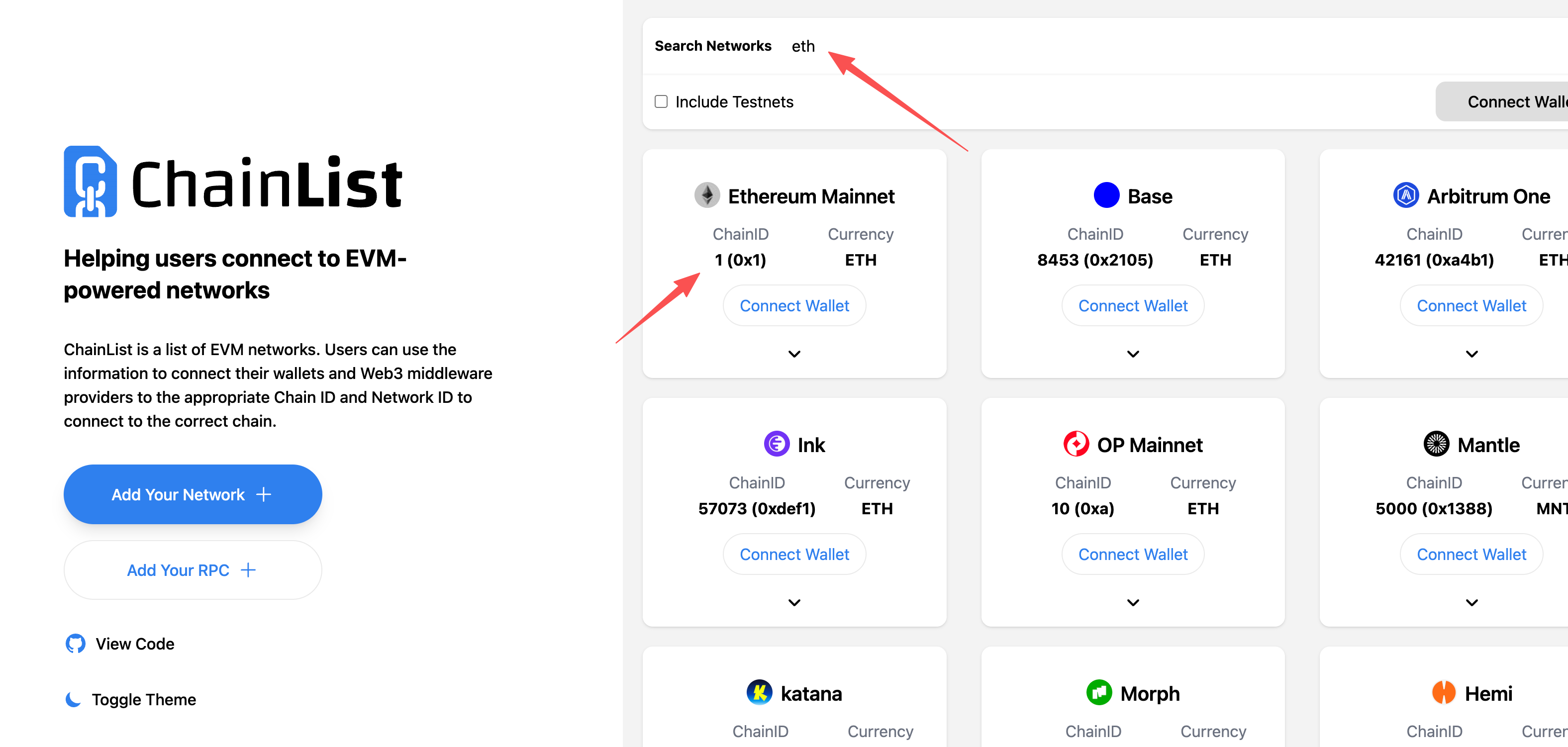Click the katana network logo icon
Screen dimensions: 1568x747
coord(759,693)
